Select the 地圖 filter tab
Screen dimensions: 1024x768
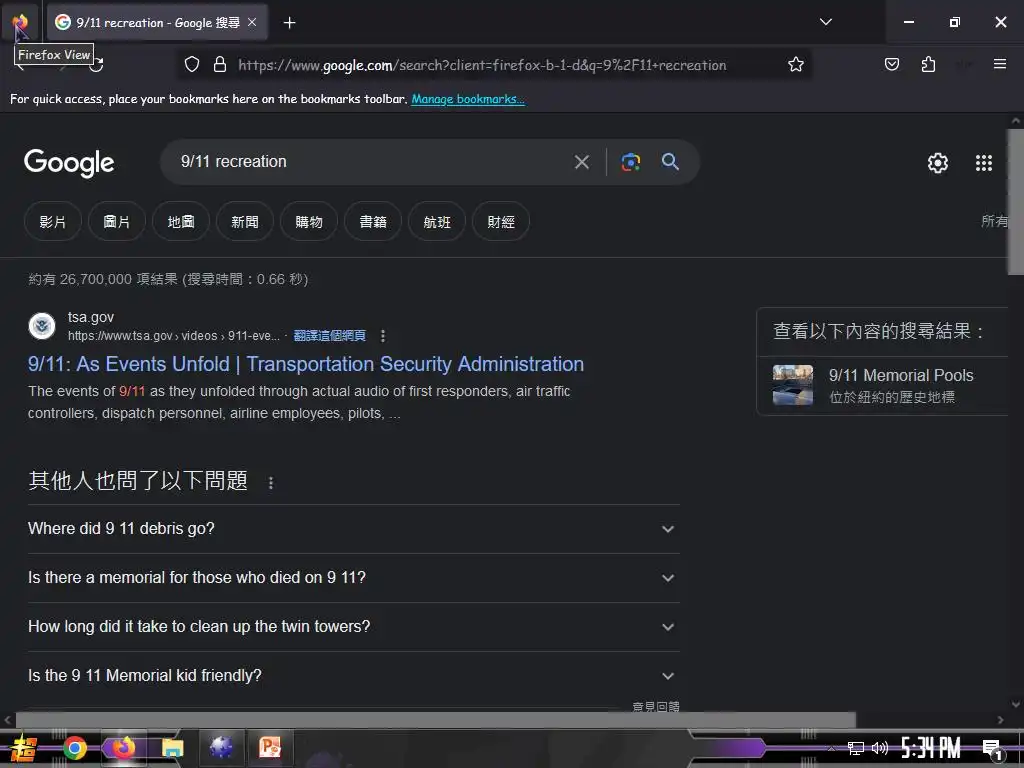click(x=181, y=222)
